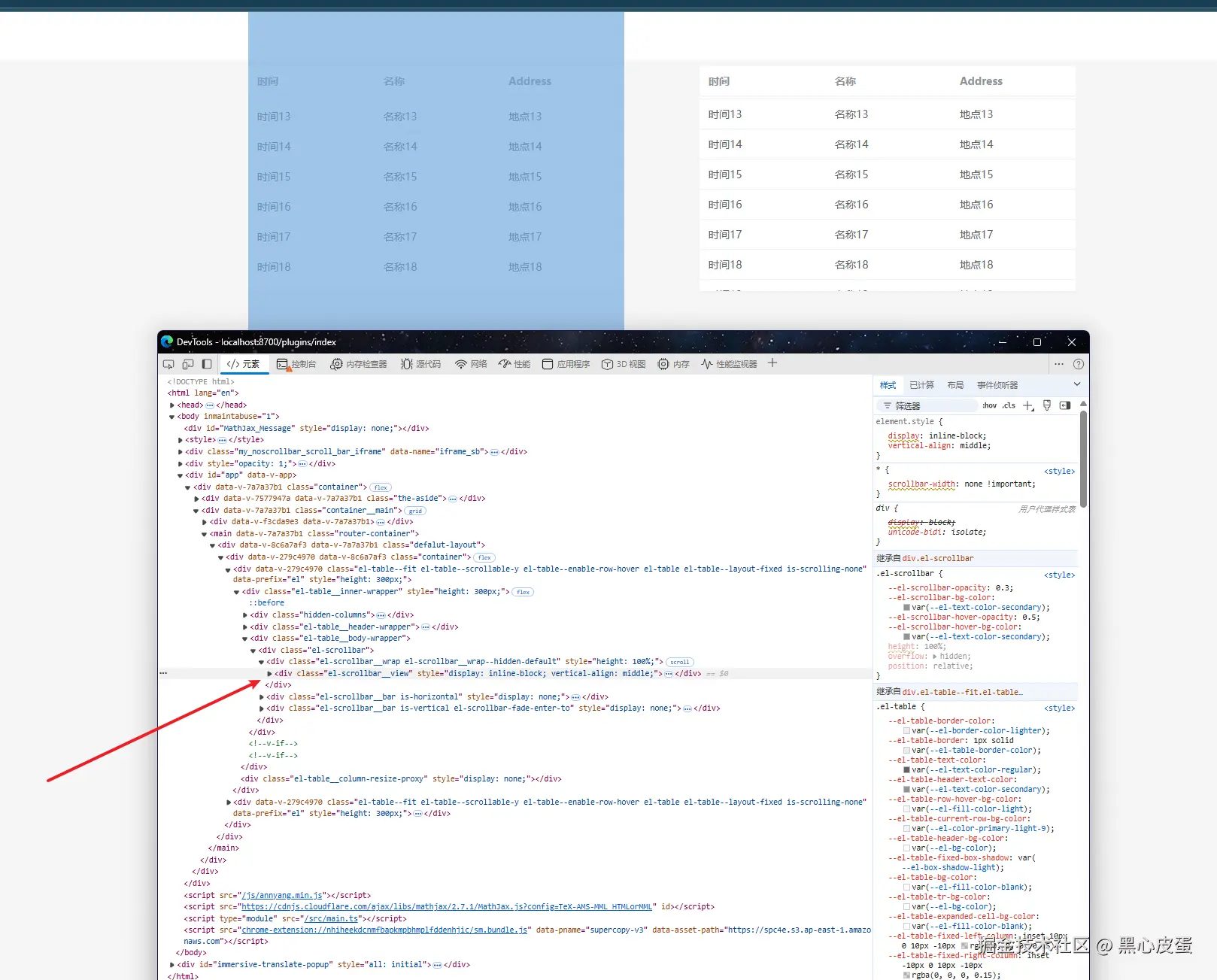This screenshot has width=1217, height=980.
Task: Expand the overflow: hidden shorthand triangle
Action: click(935, 657)
